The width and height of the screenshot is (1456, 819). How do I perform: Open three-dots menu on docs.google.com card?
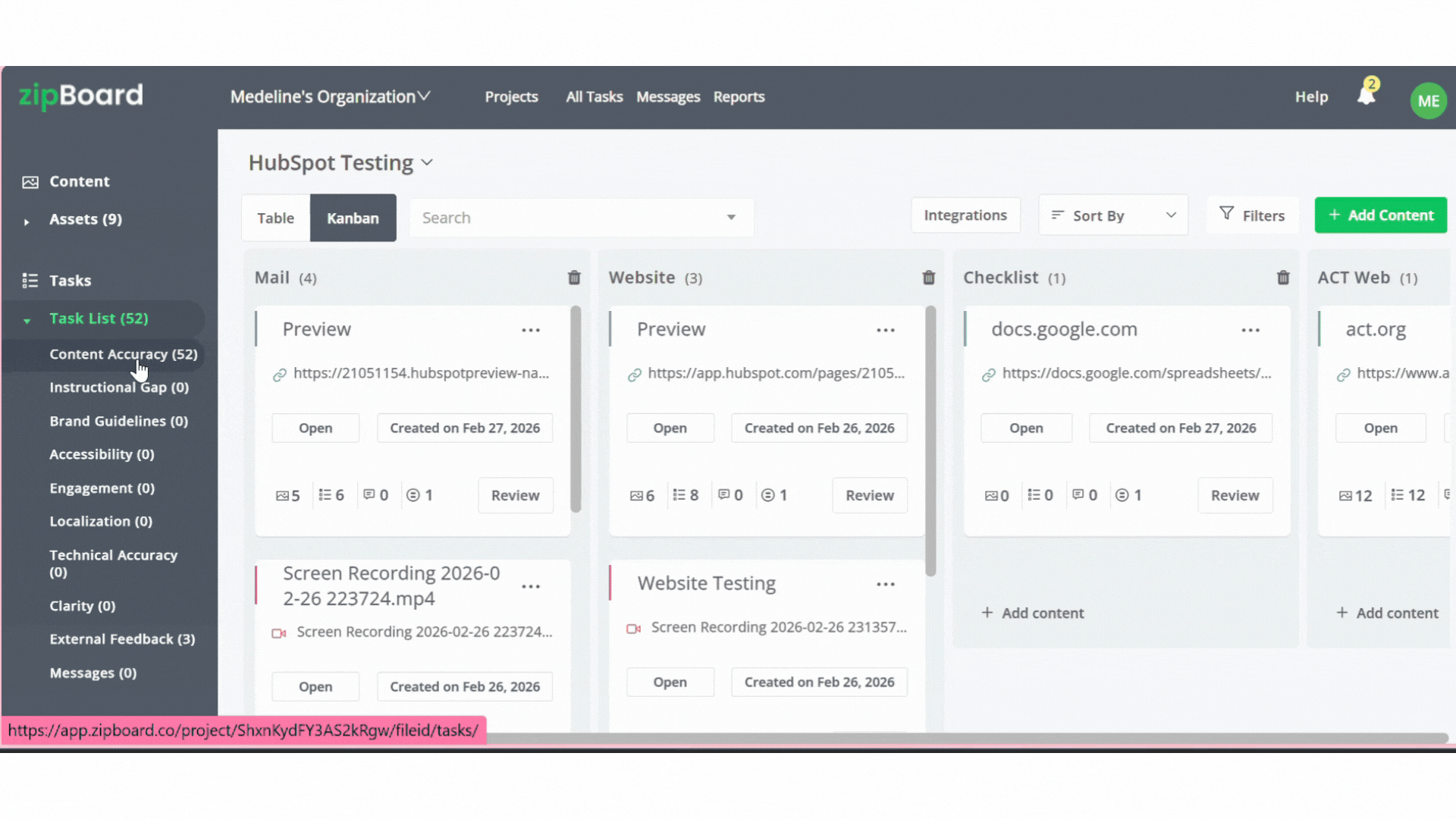pos(1250,330)
